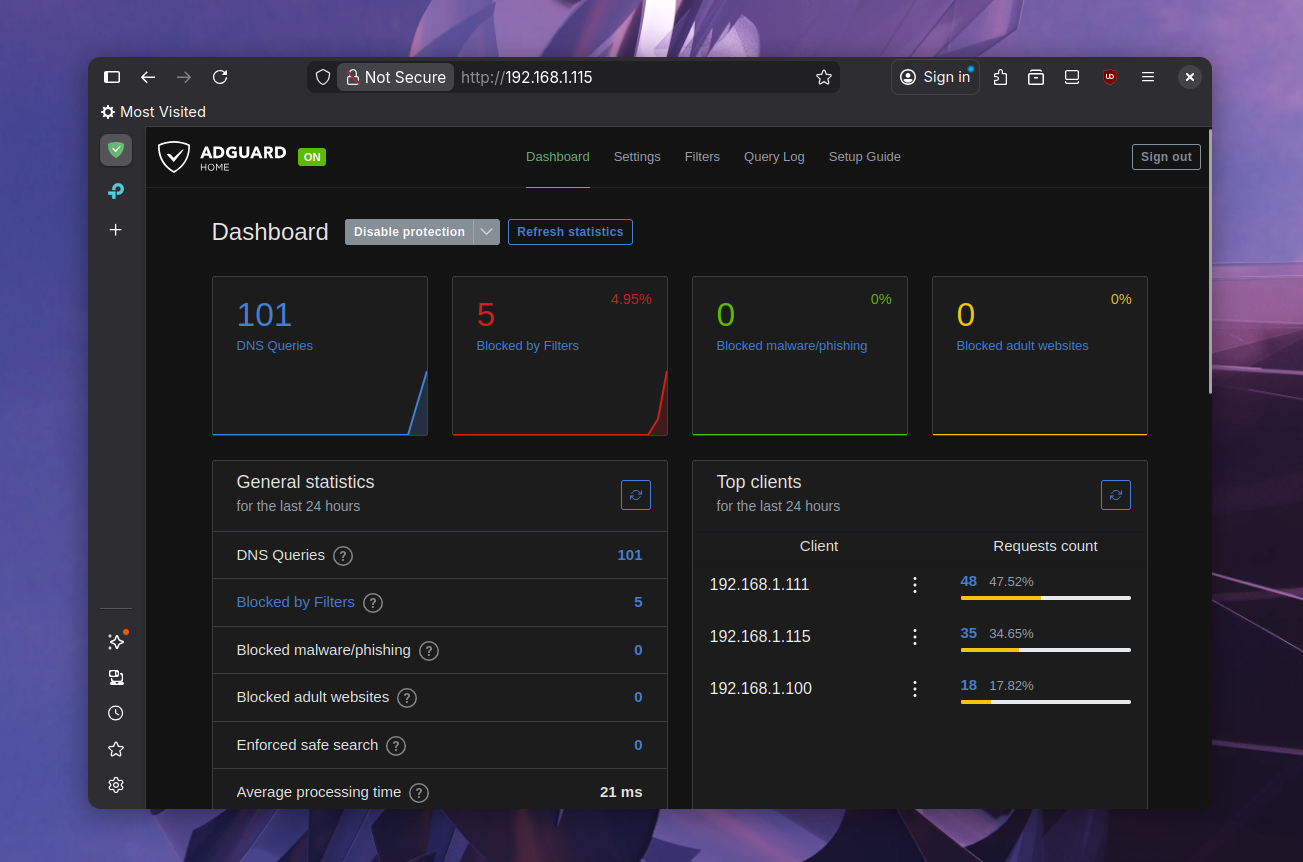Viewport: 1303px width, 862px height.
Task: Open options menu for client 192.168.1.100
Action: pos(914,689)
